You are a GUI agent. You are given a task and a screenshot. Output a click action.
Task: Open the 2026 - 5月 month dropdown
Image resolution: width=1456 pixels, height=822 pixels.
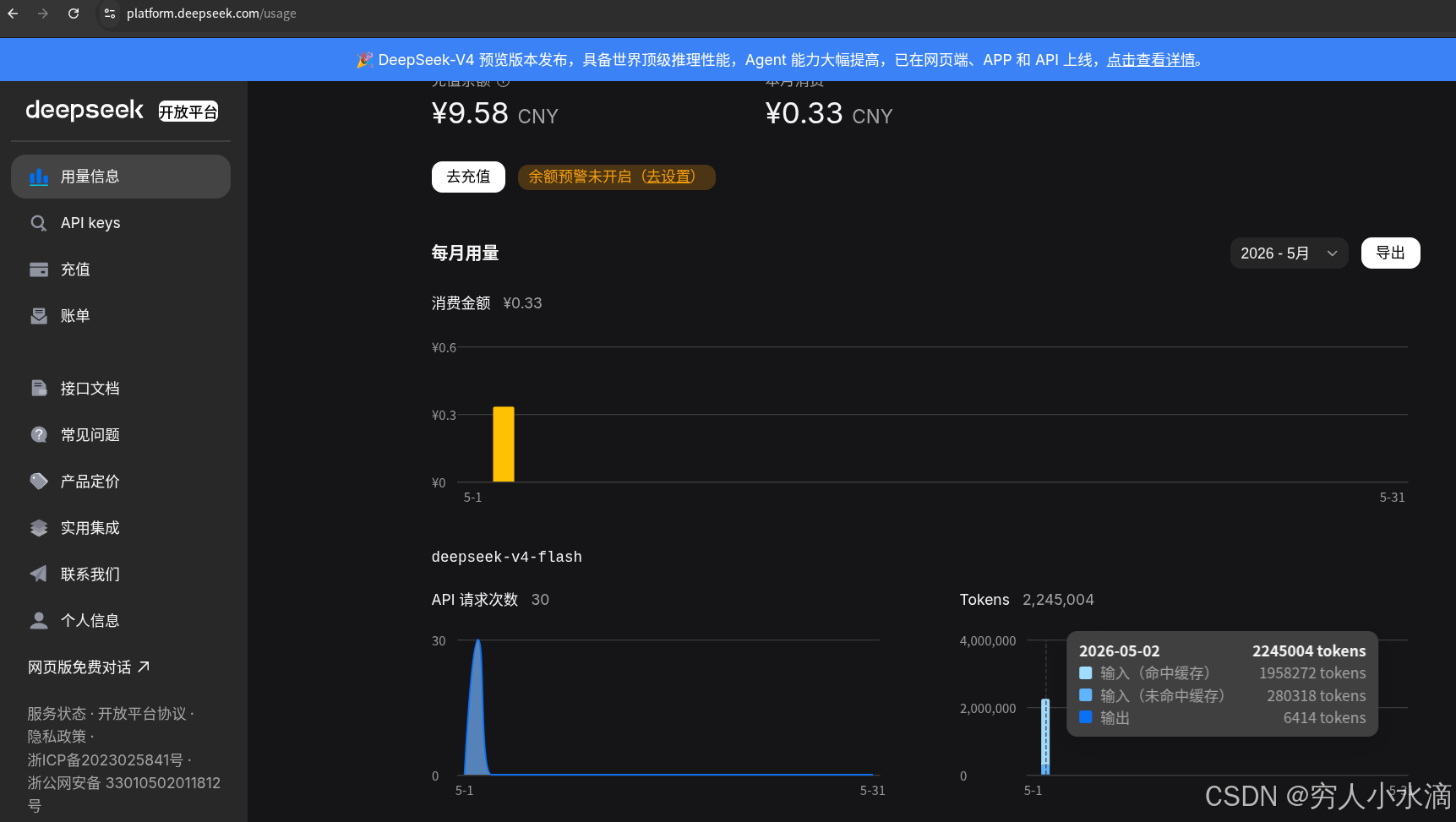tap(1289, 253)
